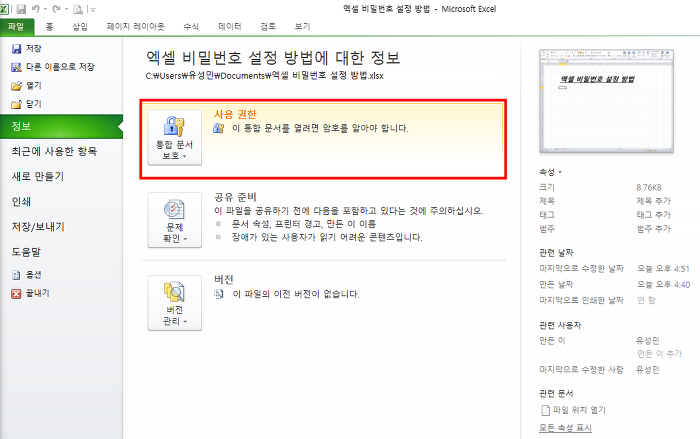Go to 새로 만들기 (New)
The width and height of the screenshot is (700, 439).
point(38,176)
